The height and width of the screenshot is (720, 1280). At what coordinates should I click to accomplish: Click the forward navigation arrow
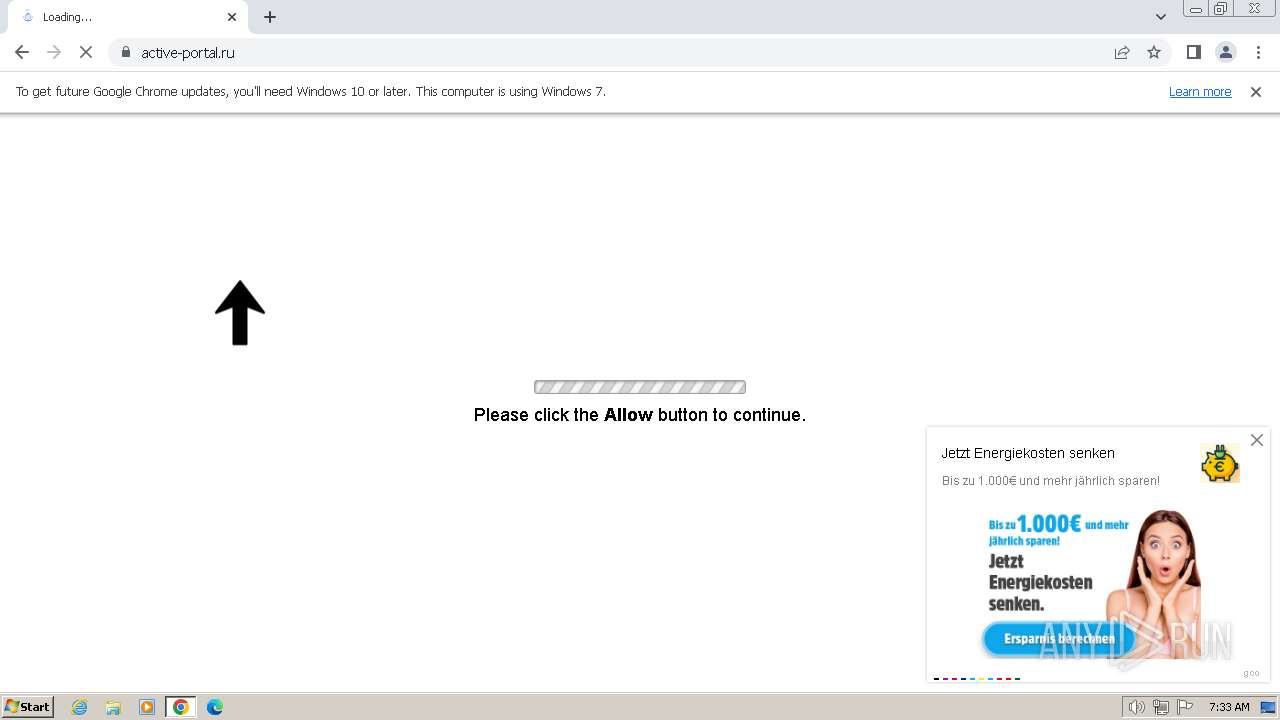coord(54,52)
